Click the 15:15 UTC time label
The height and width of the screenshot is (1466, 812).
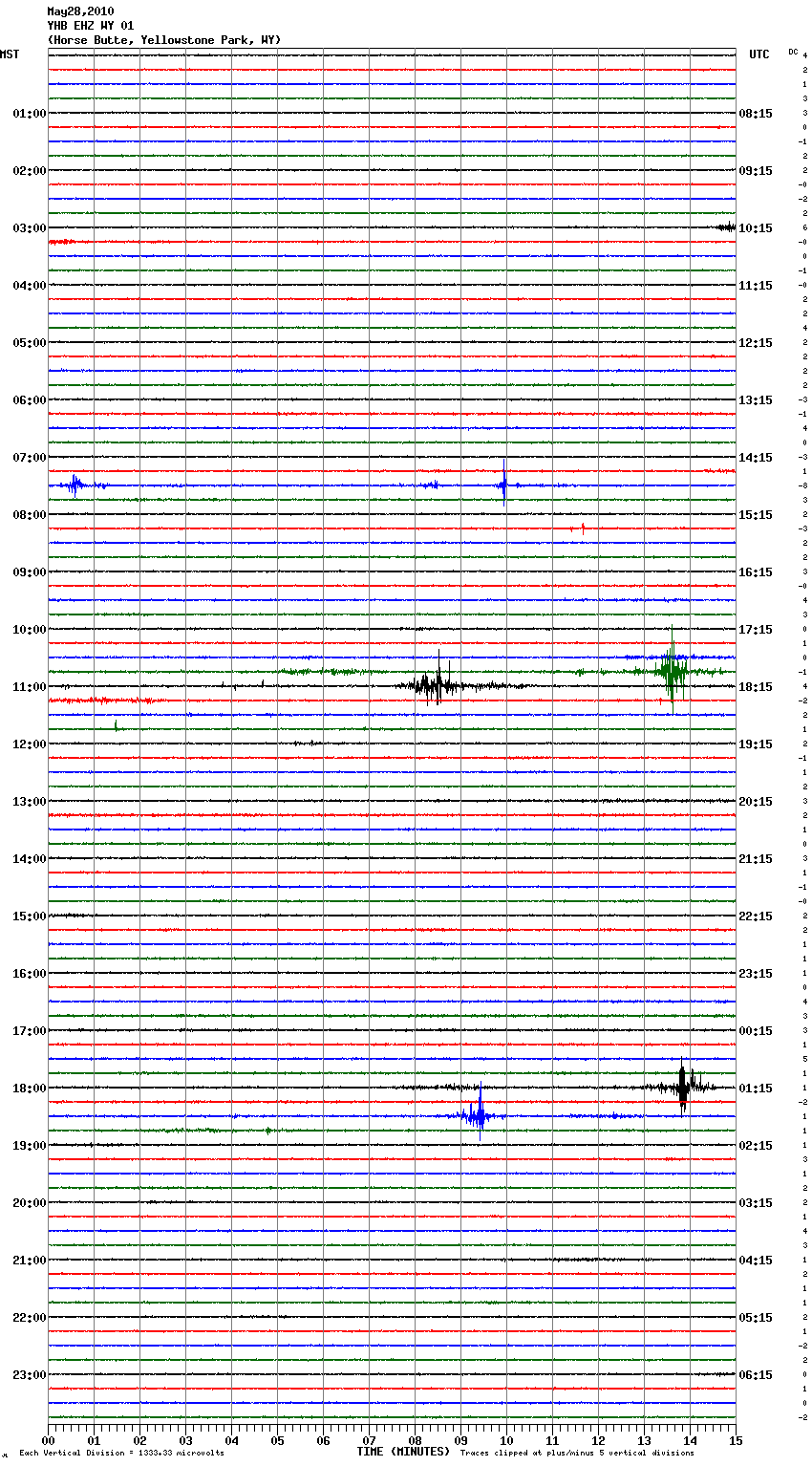(756, 515)
